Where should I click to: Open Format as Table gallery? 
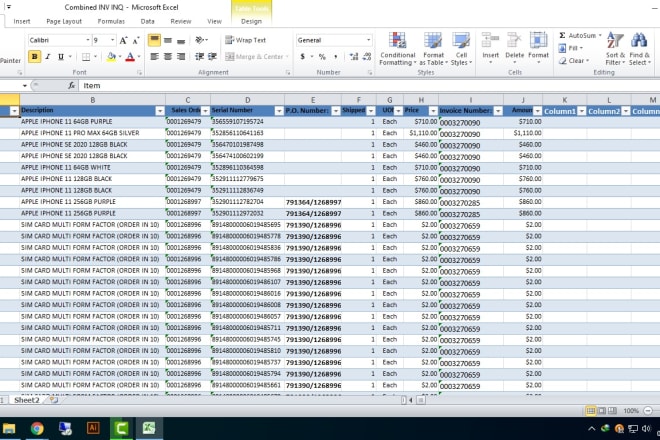pyautogui.click(x=433, y=49)
